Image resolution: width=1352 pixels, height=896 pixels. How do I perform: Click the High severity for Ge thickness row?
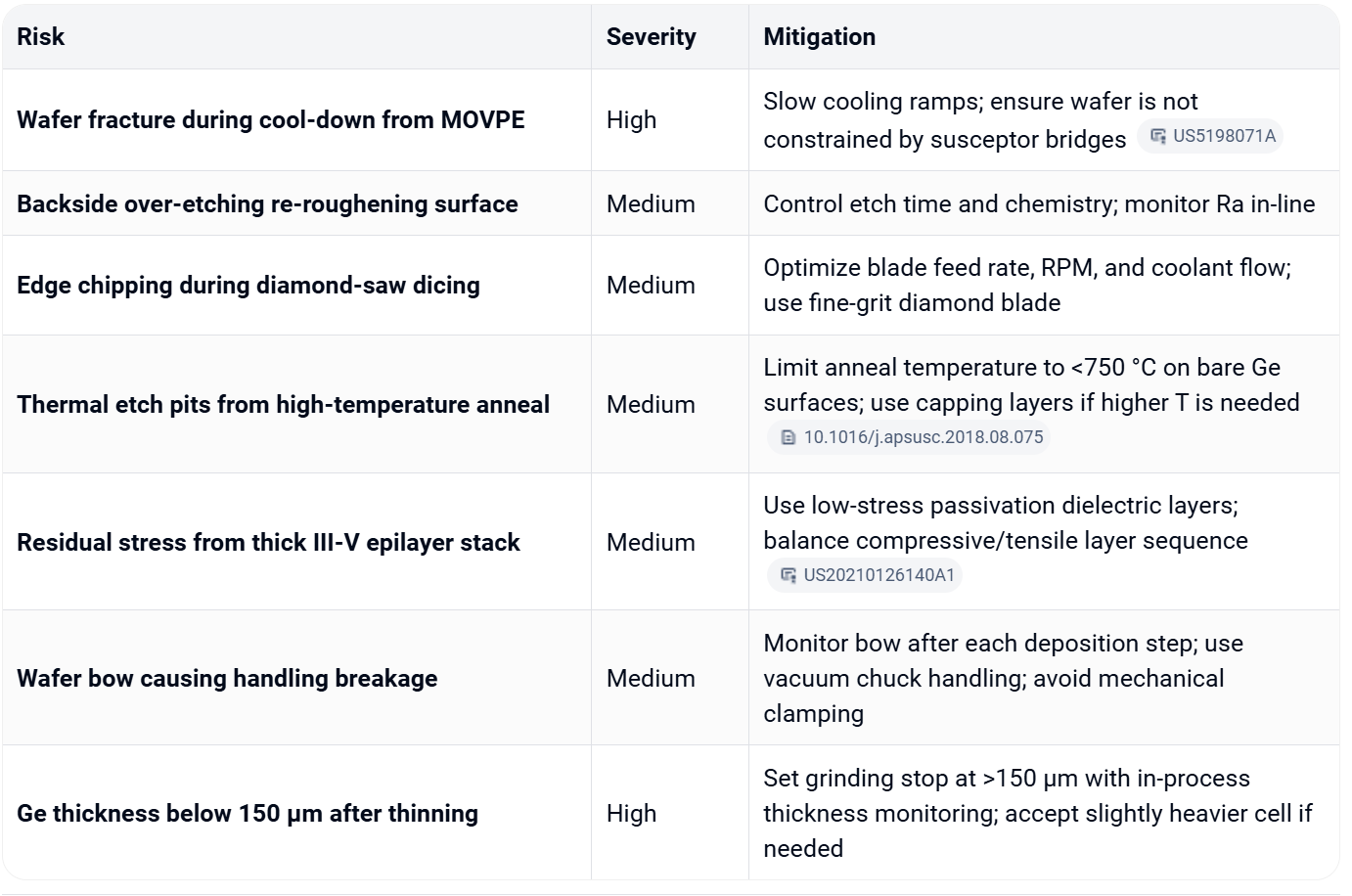[632, 814]
